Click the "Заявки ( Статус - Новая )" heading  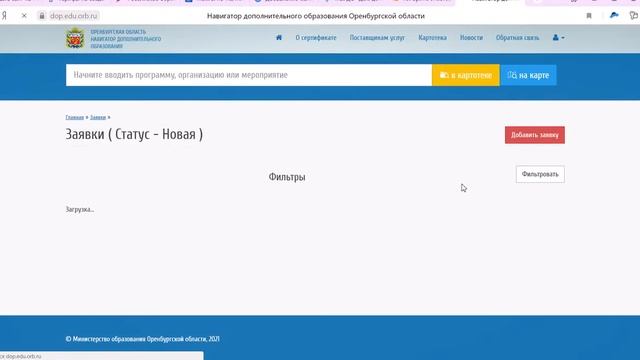(x=134, y=134)
